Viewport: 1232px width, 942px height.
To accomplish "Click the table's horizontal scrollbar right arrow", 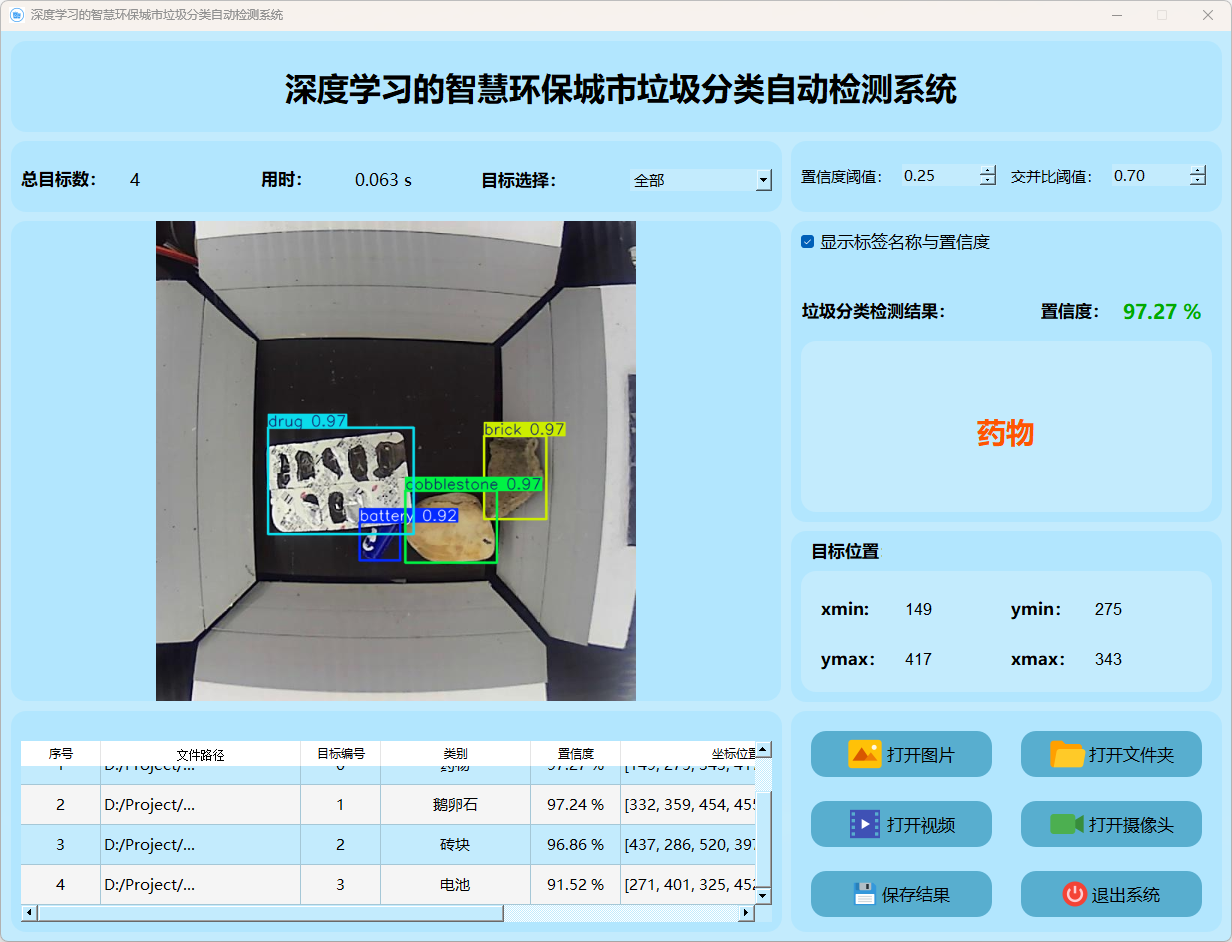I will (x=745, y=913).
